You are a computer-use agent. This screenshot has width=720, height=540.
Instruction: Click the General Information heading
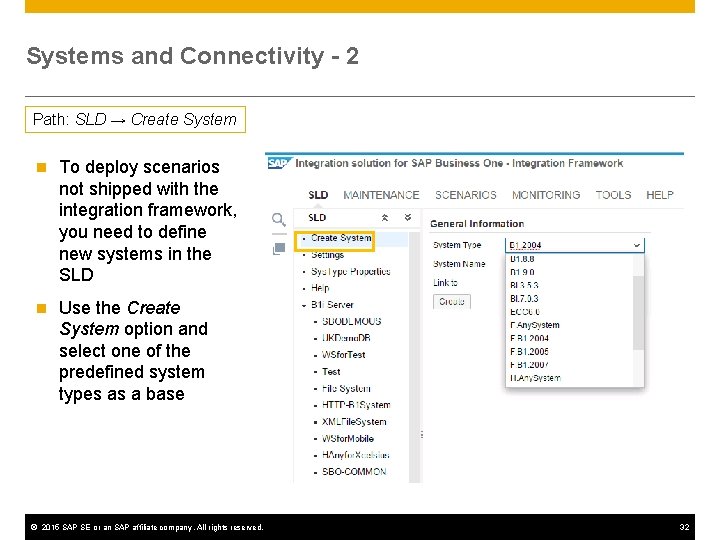[477, 224]
